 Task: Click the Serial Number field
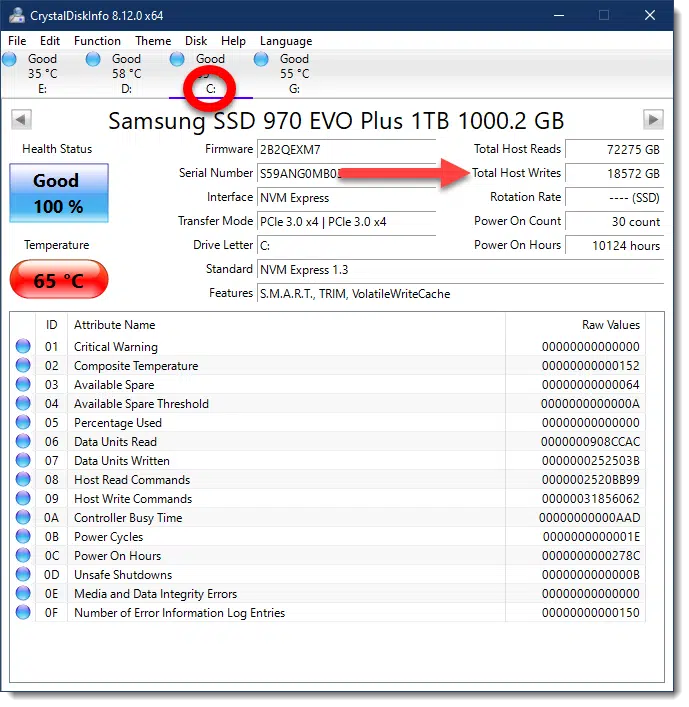tap(346, 174)
